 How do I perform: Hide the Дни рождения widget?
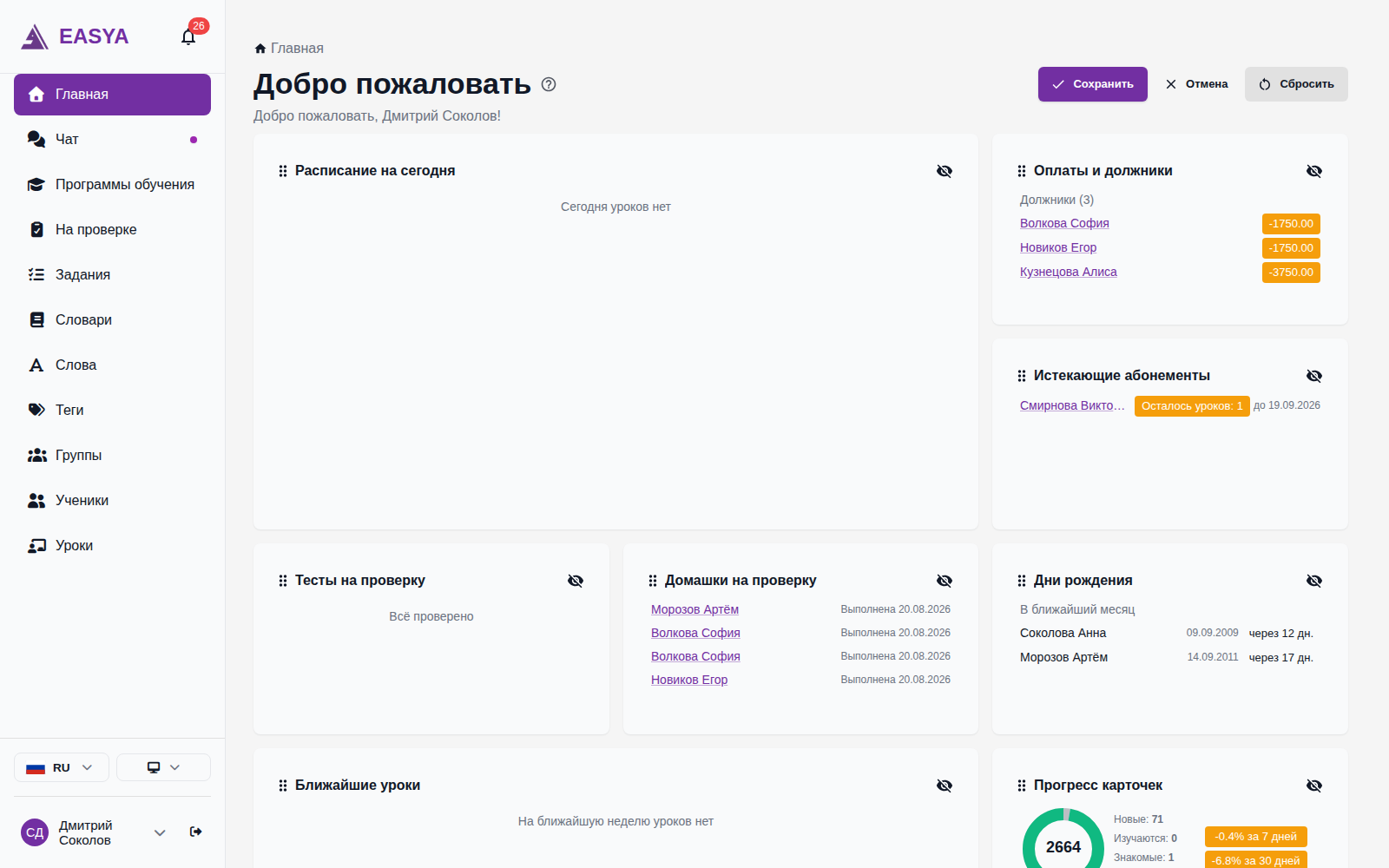pos(1314,581)
